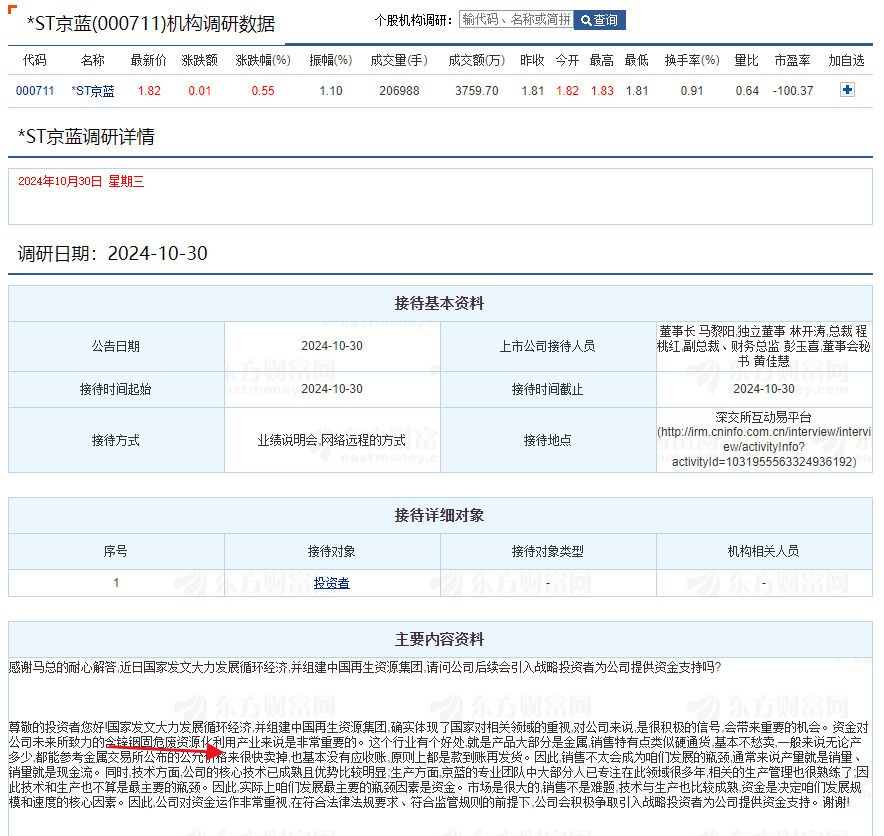This screenshot has width=884, height=836.
Task: Click the 接待时间截止 label cell
Action: (x=548, y=389)
